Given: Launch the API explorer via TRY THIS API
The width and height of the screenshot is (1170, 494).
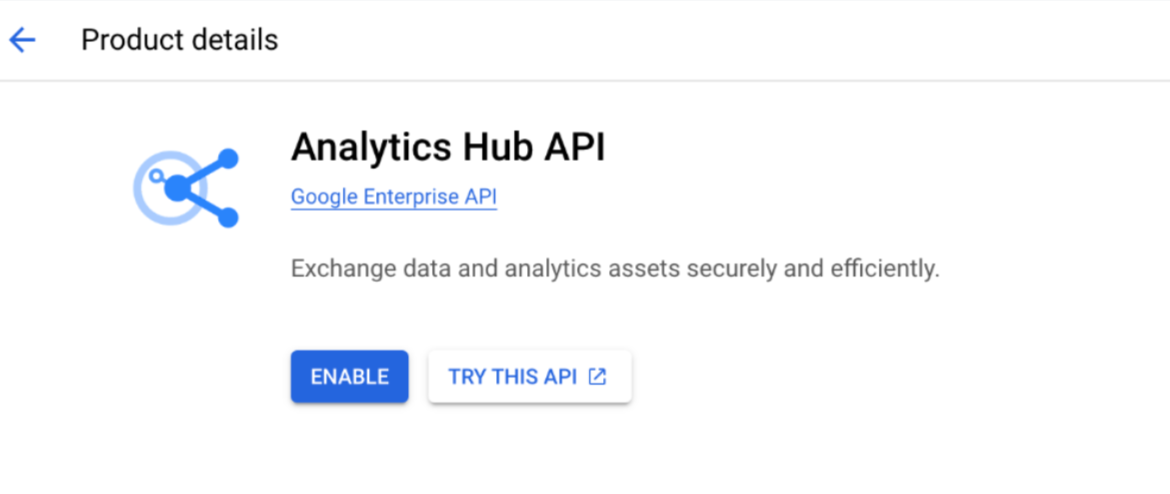Looking at the screenshot, I should click(530, 377).
